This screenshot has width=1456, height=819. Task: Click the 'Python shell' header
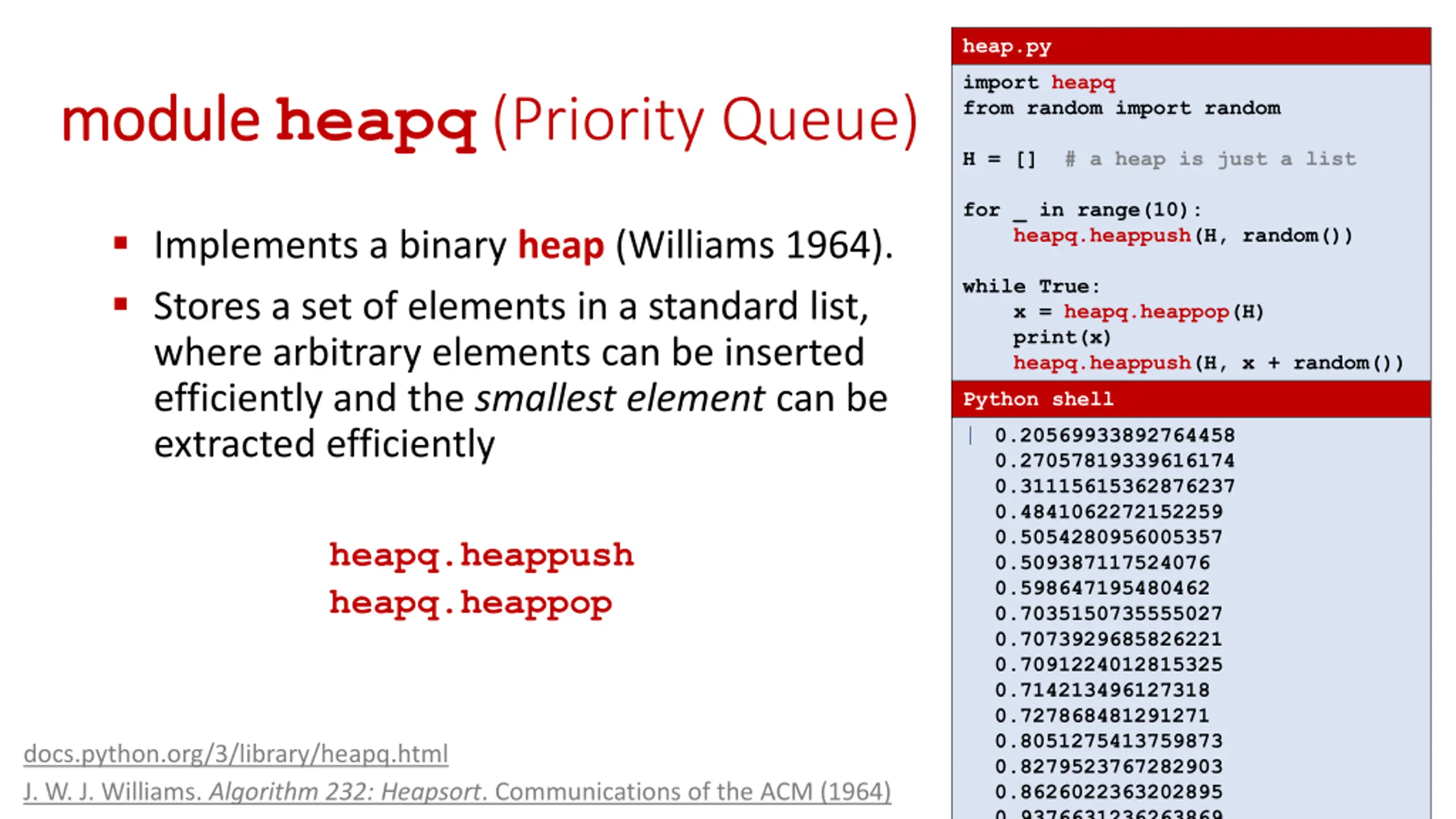point(1191,399)
